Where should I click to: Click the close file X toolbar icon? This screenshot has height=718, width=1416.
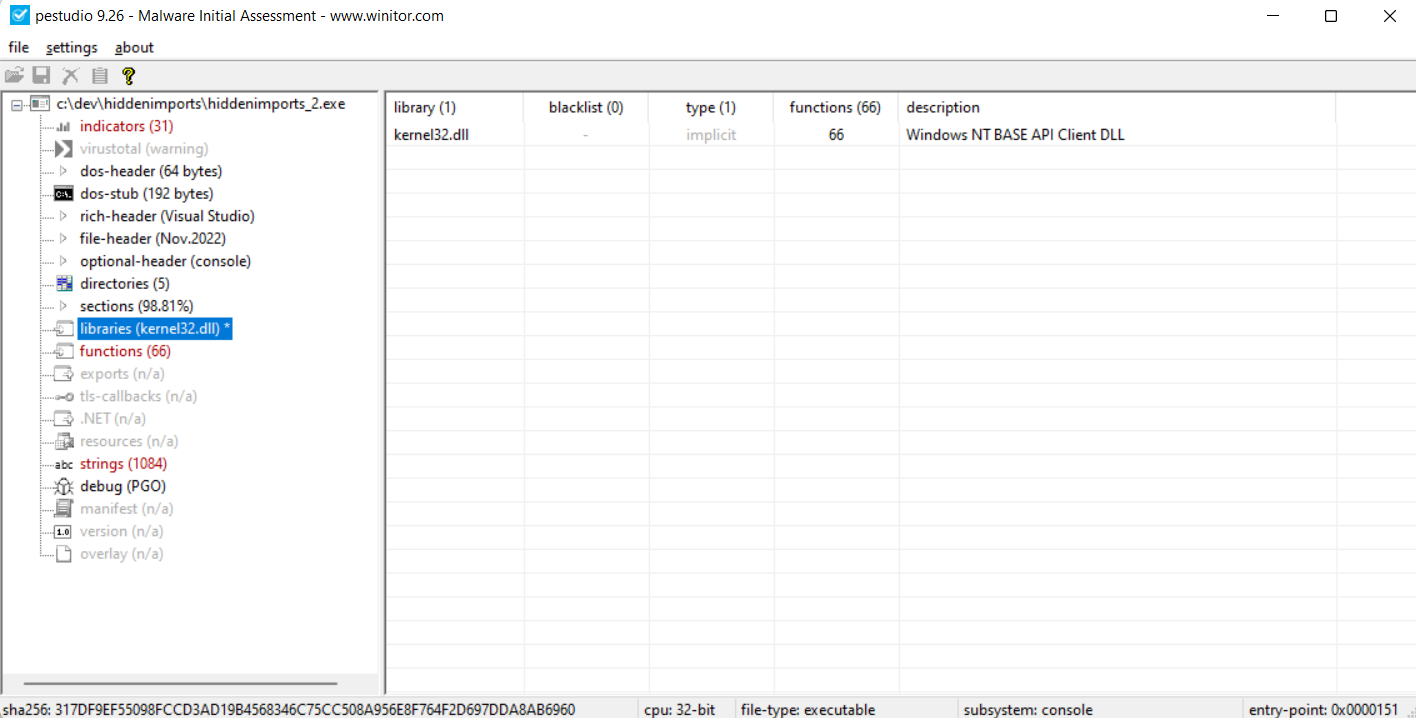(x=70, y=75)
